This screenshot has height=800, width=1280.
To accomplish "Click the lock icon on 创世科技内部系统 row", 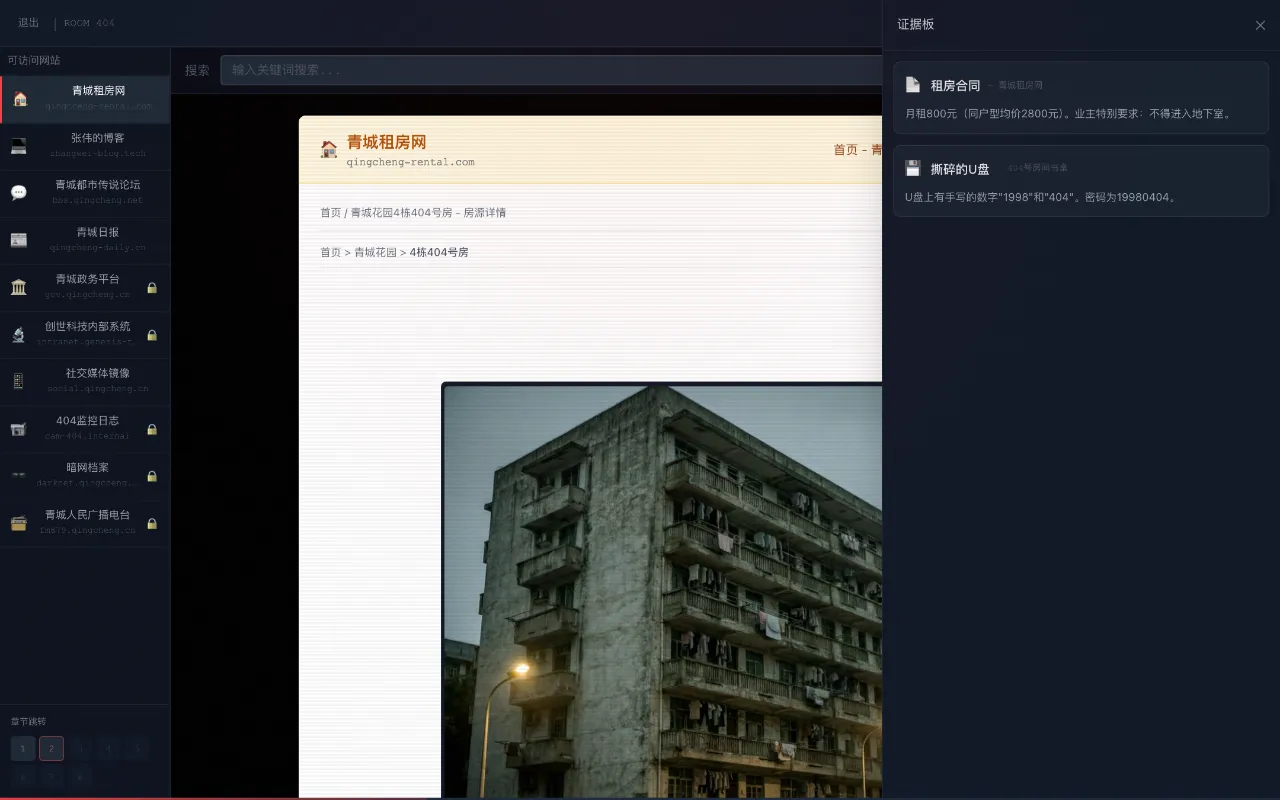I will 152,335.
